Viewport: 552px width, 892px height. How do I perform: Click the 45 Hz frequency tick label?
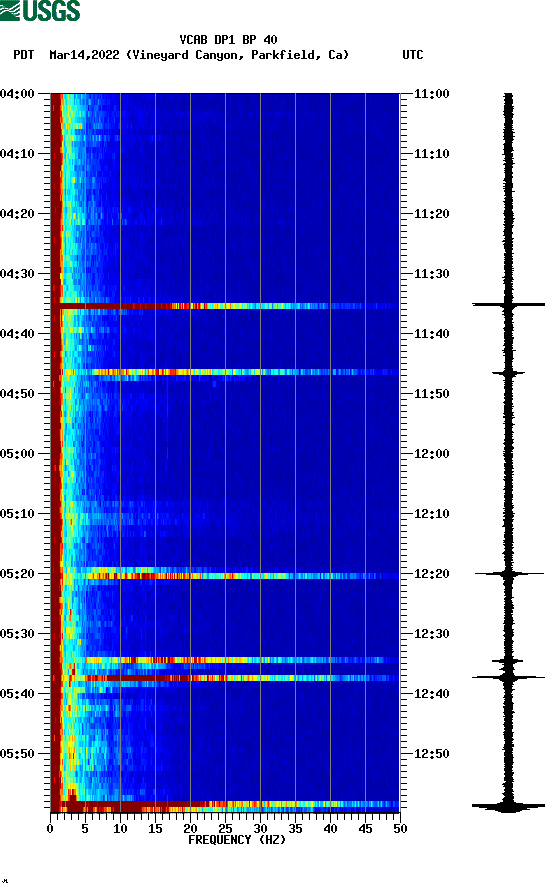tap(365, 829)
